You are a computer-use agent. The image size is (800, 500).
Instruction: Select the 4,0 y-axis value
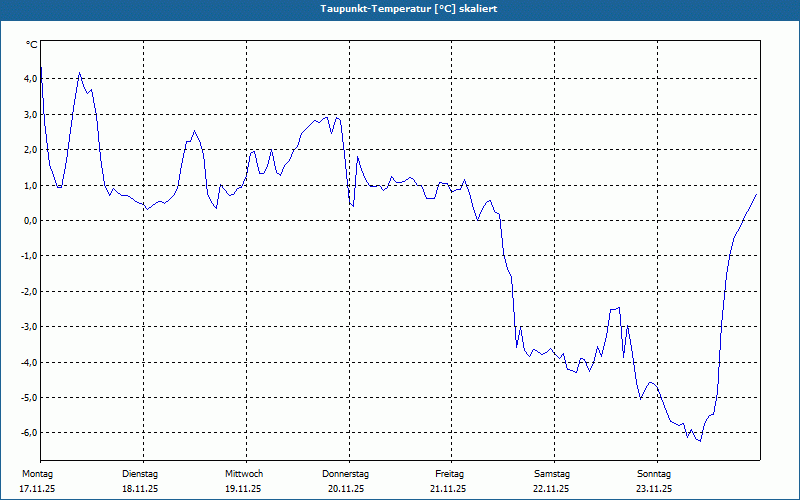[x=30, y=79]
